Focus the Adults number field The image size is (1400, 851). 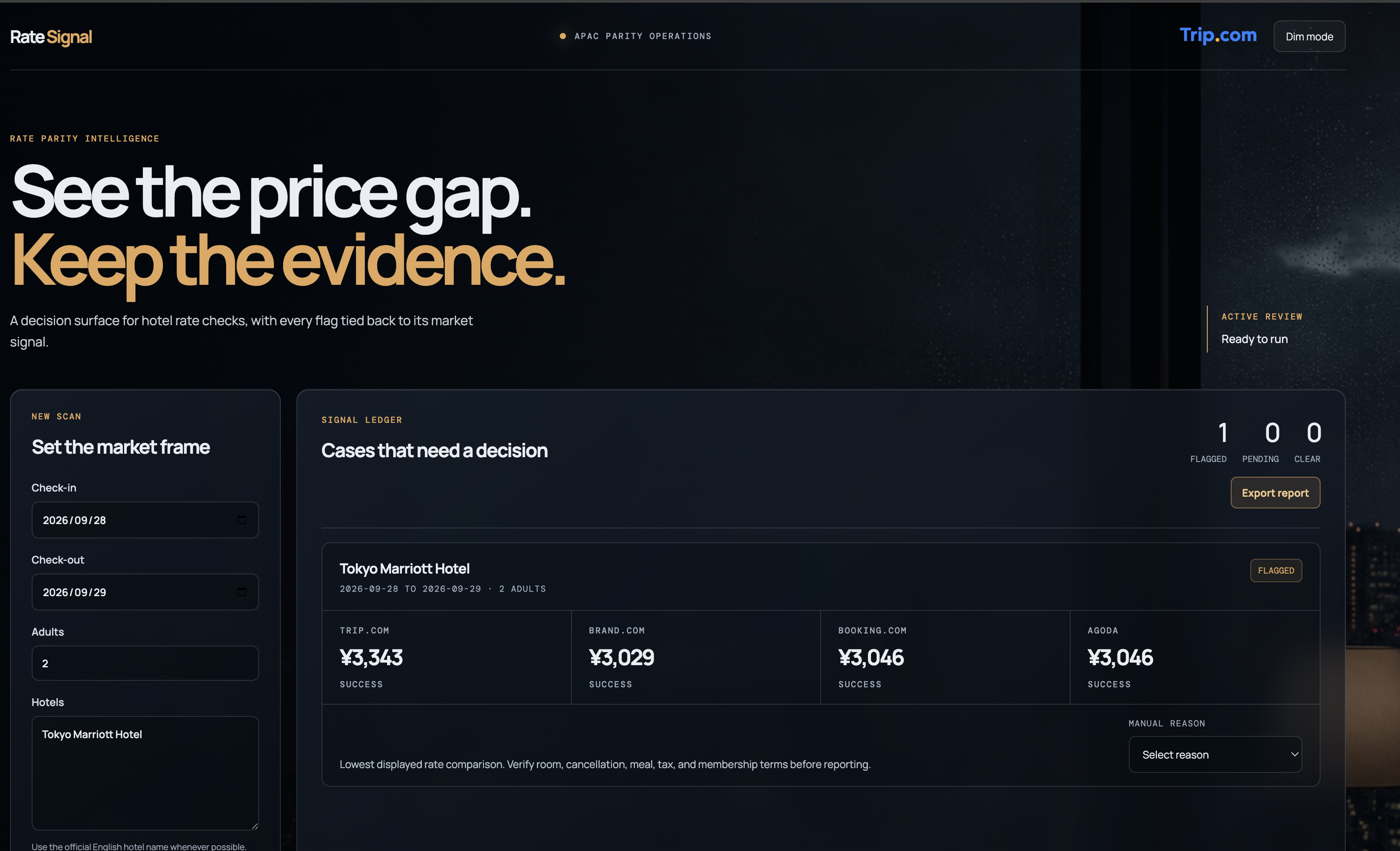tap(145, 663)
